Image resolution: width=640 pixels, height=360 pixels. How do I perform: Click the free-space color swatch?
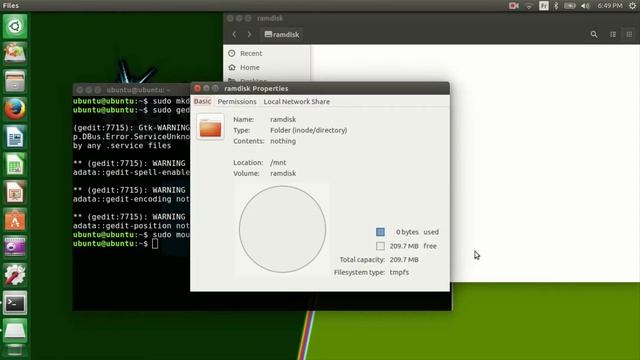point(380,246)
